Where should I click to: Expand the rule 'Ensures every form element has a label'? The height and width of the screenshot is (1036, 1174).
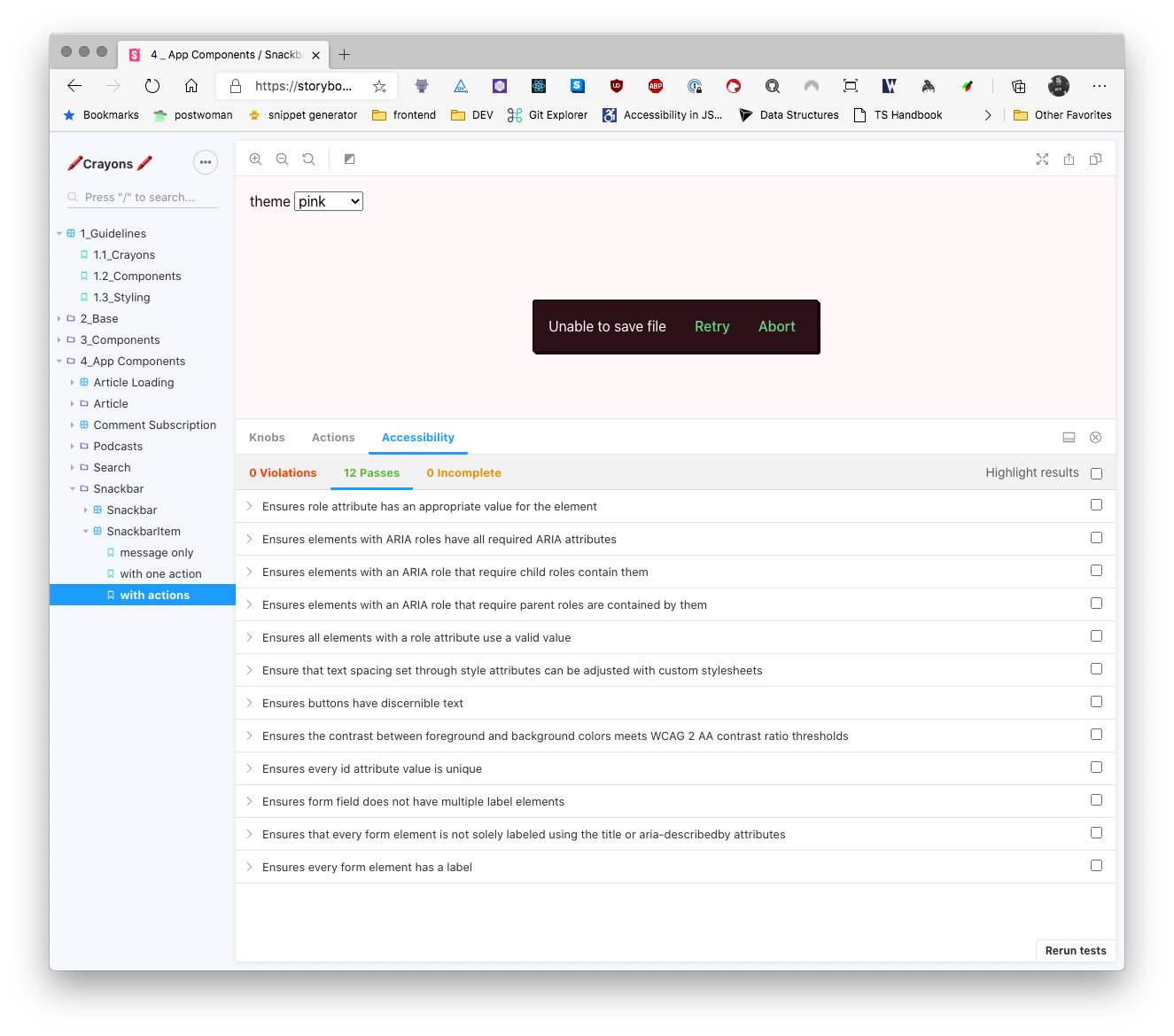coord(248,866)
